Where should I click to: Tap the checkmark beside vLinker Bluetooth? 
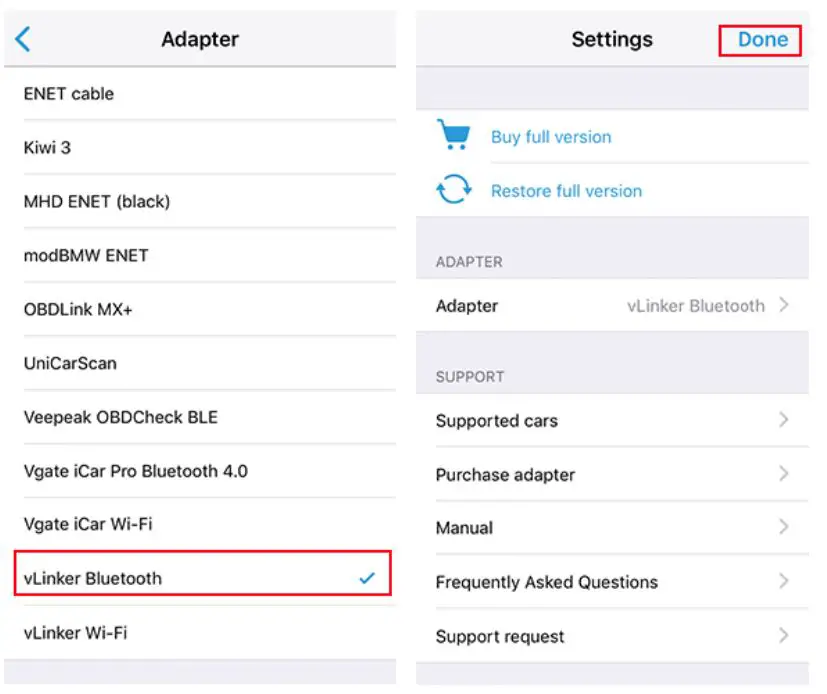click(x=366, y=577)
